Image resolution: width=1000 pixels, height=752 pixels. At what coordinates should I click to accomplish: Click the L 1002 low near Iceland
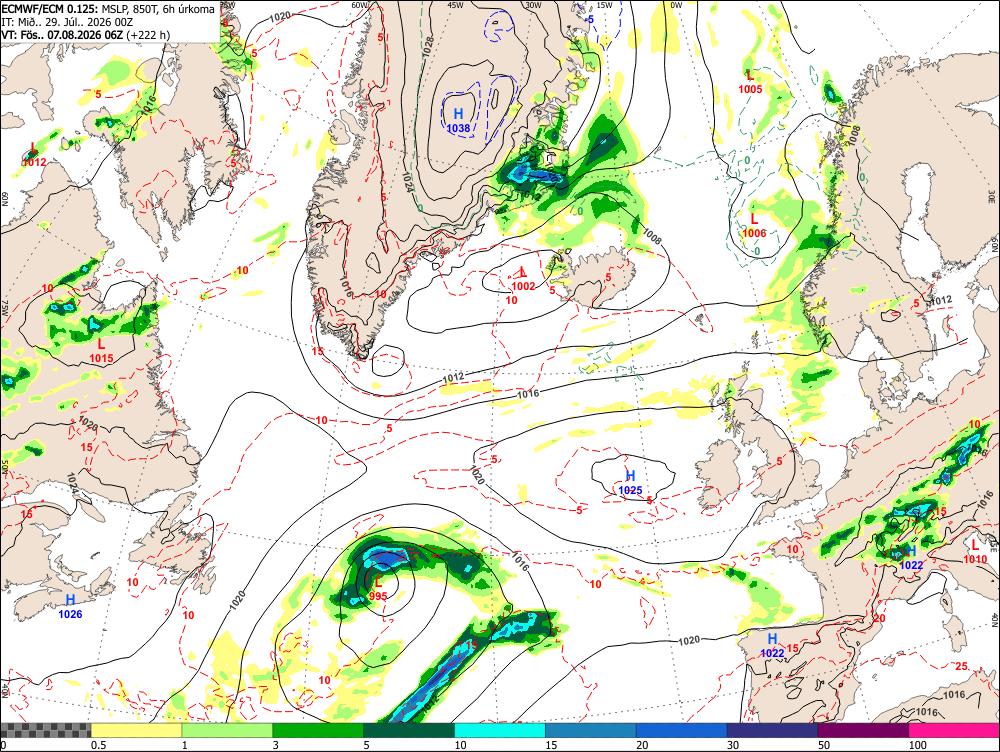pyautogui.click(x=523, y=279)
